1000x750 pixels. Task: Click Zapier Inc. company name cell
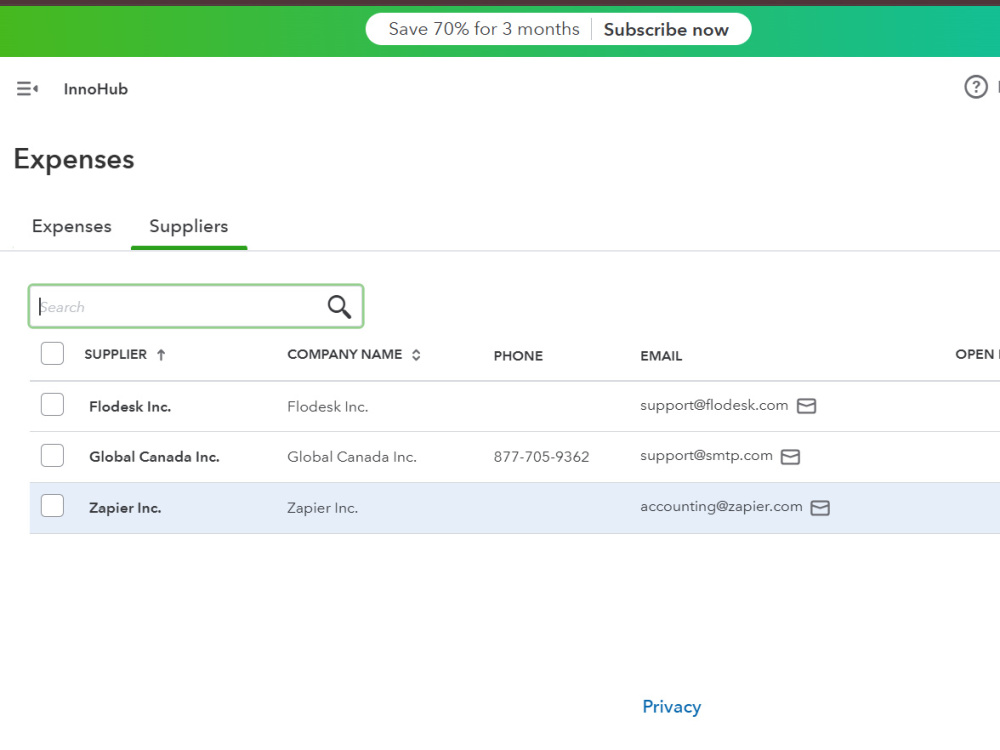[322, 508]
